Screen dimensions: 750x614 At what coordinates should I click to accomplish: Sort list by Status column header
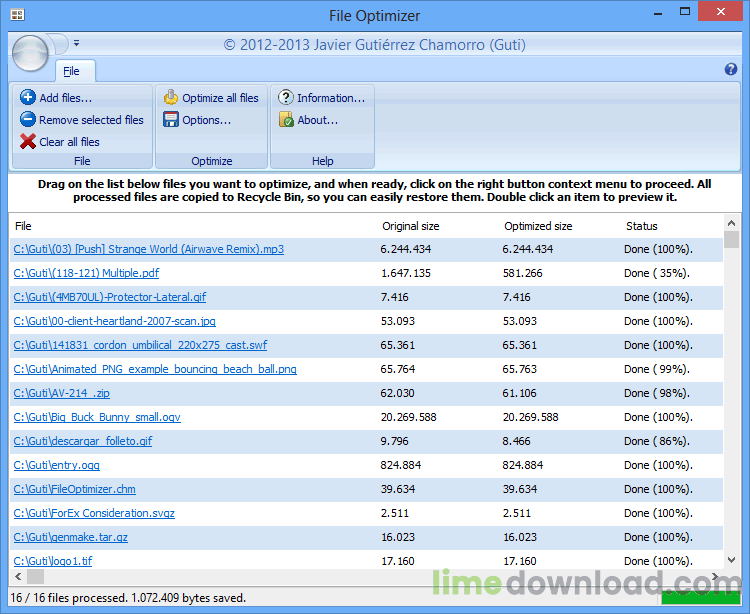pyautogui.click(x=641, y=226)
